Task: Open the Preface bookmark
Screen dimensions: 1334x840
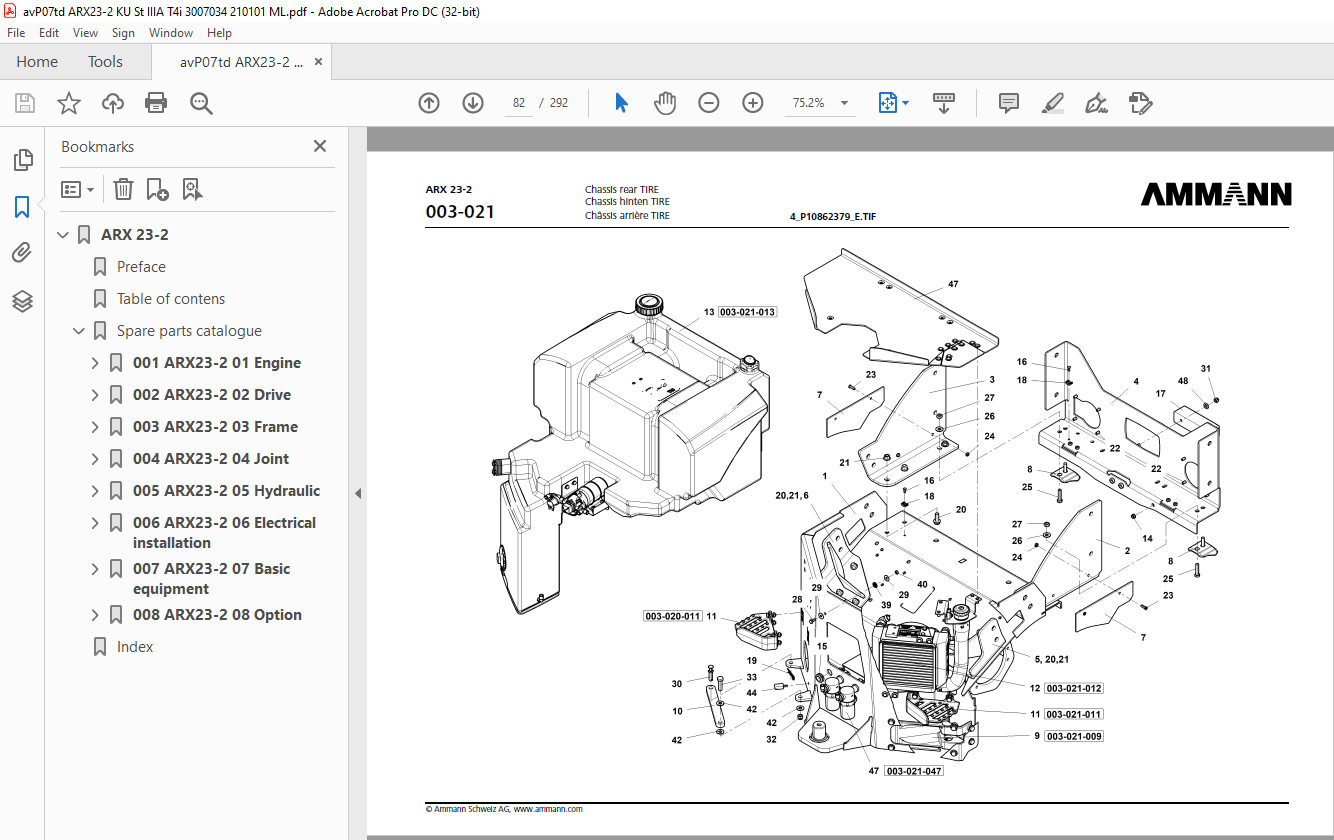Action: pyautogui.click(x=141, y=267)
